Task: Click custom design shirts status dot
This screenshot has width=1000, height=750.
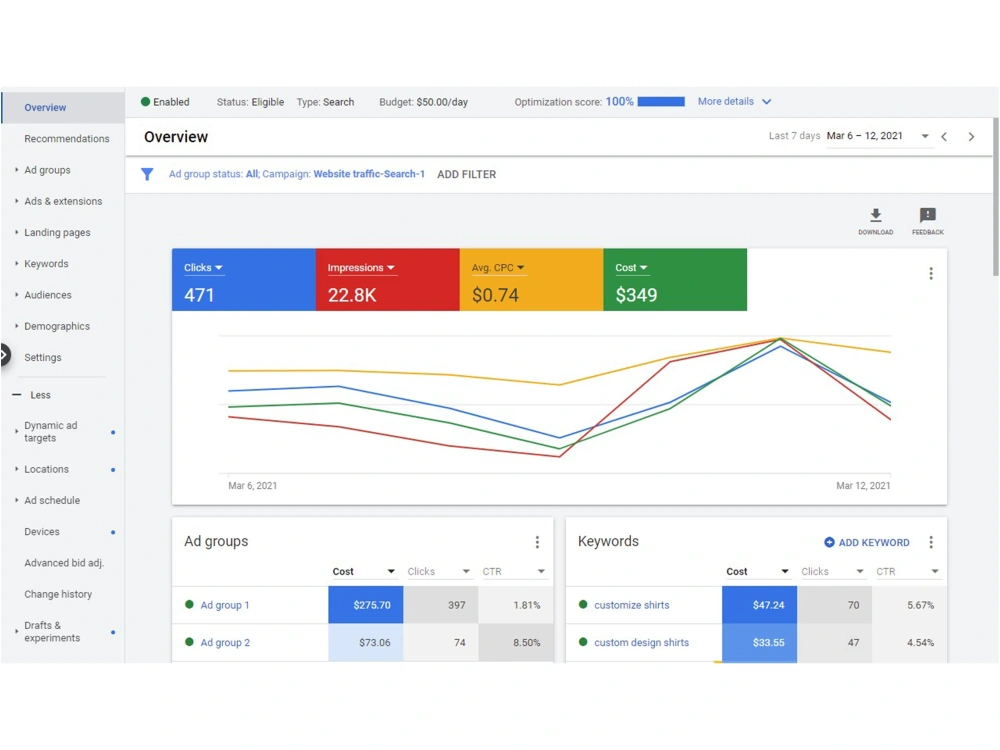Action: [583, 642]
